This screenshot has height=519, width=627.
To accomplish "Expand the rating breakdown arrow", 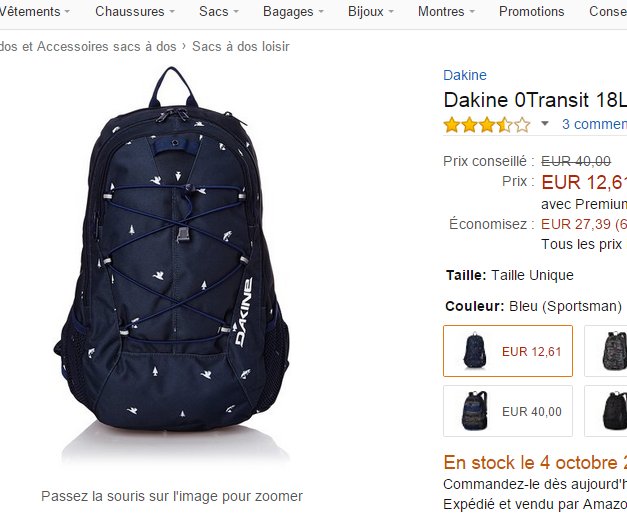I will [x=545, y=124].
